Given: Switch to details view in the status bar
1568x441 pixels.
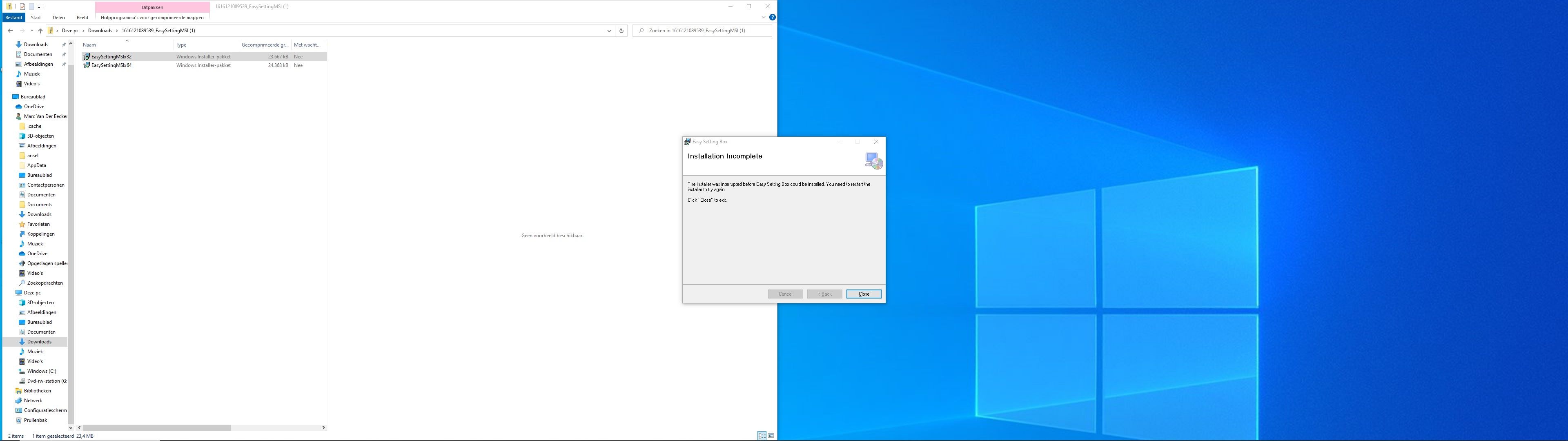Looking at the screenshot, I should click(762, 436).
